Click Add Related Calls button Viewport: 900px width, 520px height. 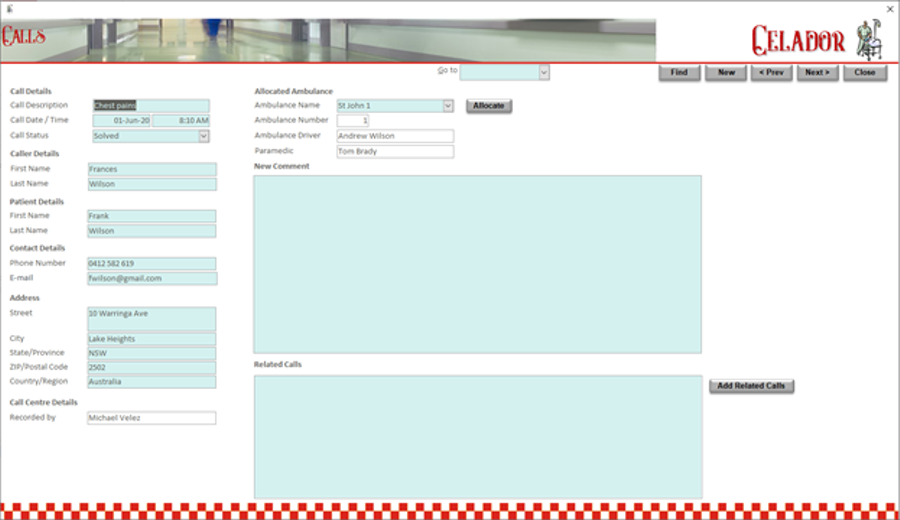coord(751,386)
